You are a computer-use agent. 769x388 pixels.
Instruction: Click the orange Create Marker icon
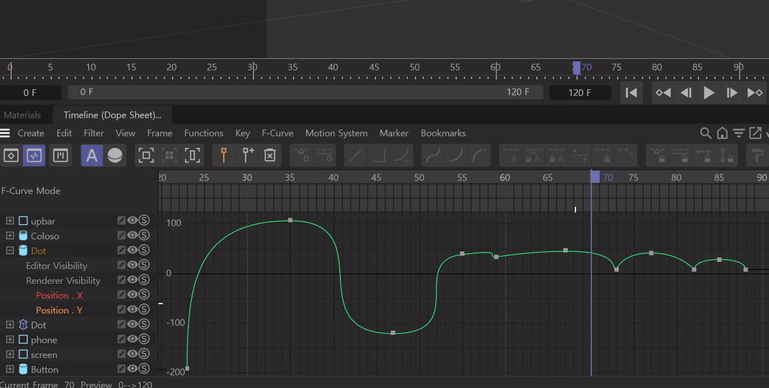point(224,155)
